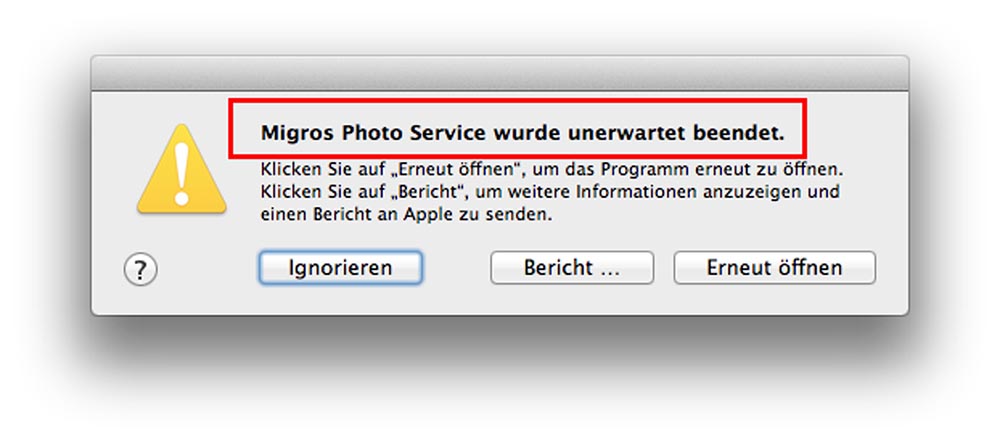Open help with the question mark button
The height and width of the screenshot is (442, 1000).
pos(140,270)
